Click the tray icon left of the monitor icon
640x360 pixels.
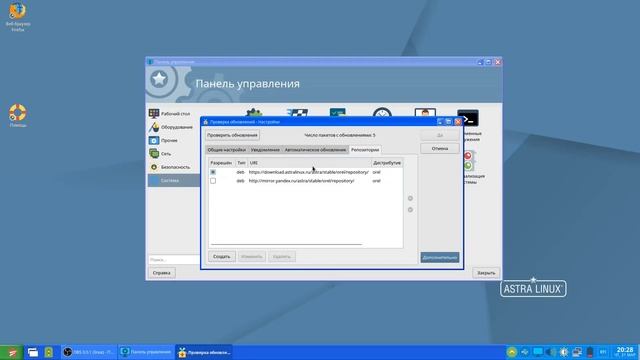click(x=525, y=352)
